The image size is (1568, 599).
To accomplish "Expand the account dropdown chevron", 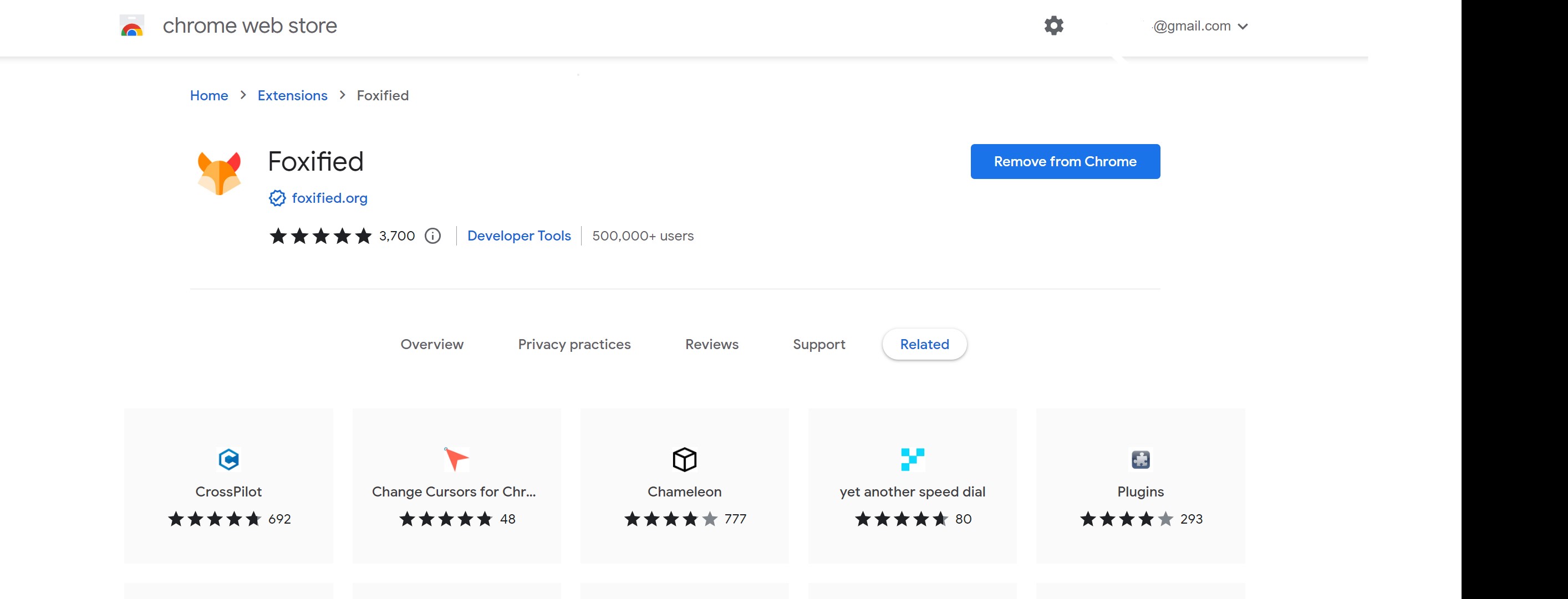I will [1244, 26].
